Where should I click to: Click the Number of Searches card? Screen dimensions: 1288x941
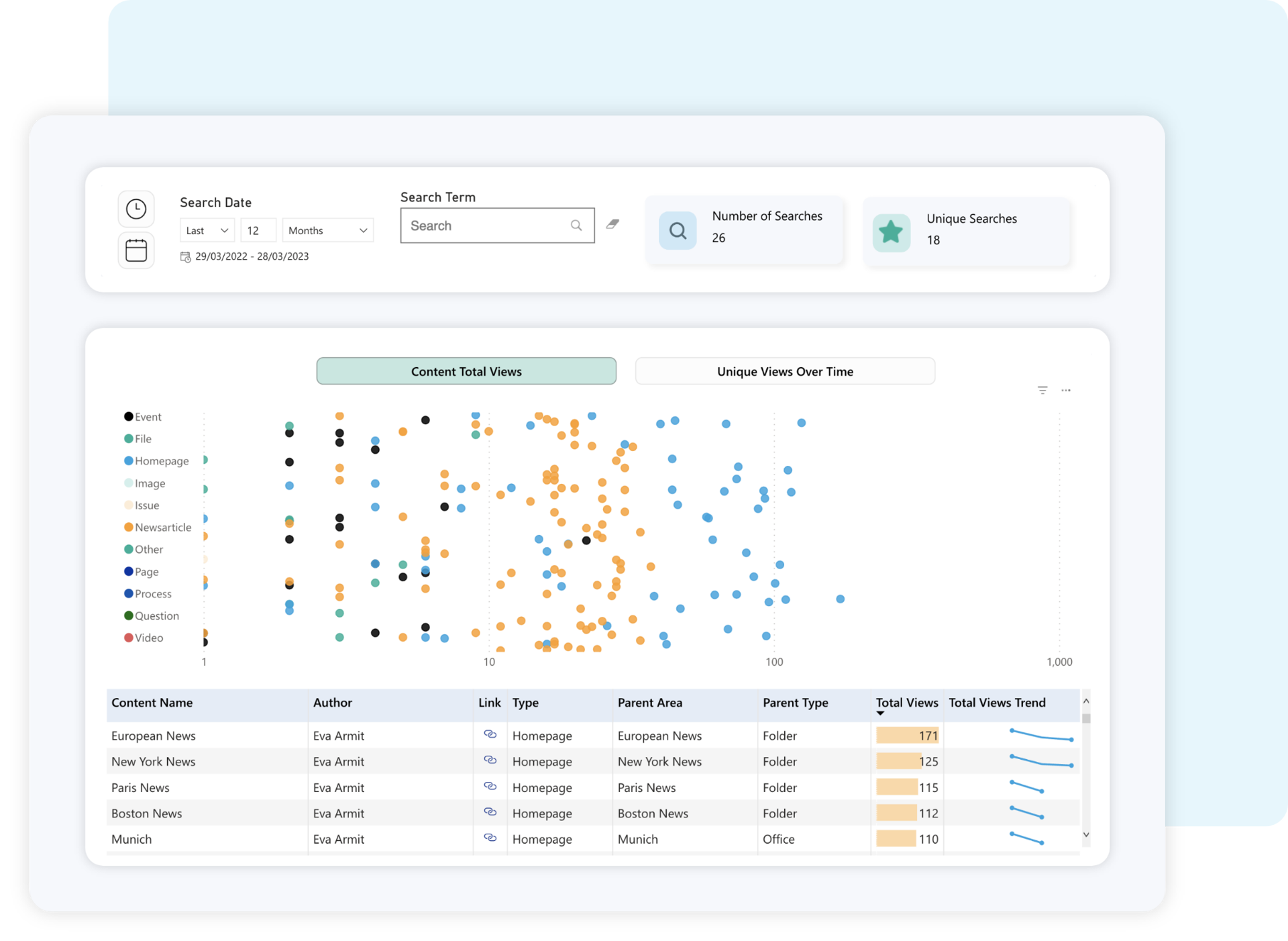(x=746, y=230)
